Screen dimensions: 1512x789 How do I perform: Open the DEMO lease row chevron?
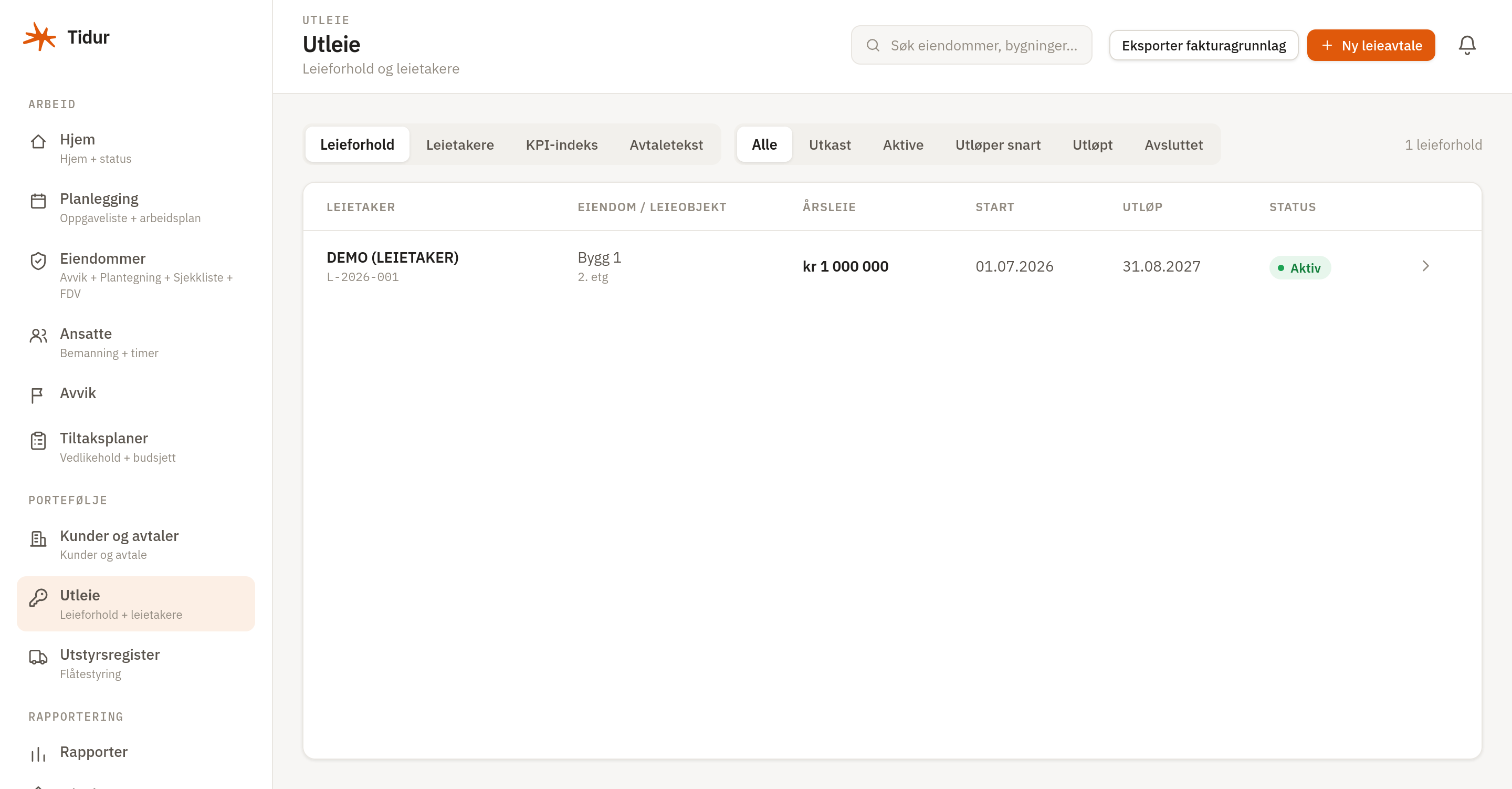click(x=1426, y=266)
